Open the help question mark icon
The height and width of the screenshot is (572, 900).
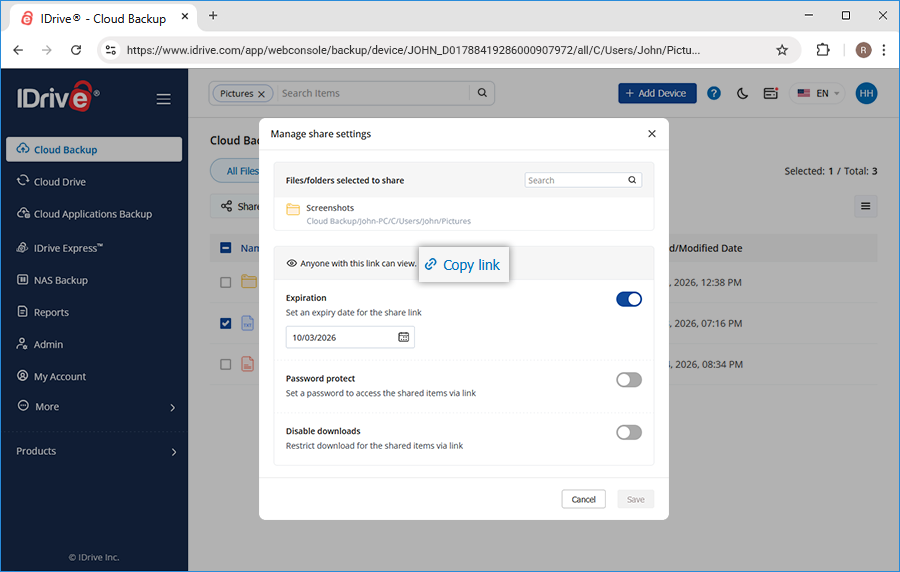click(x=713, y=93)
